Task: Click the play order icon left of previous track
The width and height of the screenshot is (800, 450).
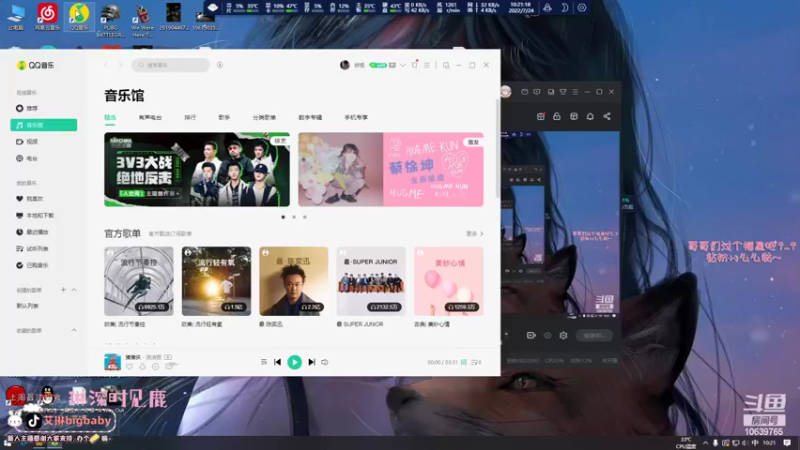Action: [264, 362]
